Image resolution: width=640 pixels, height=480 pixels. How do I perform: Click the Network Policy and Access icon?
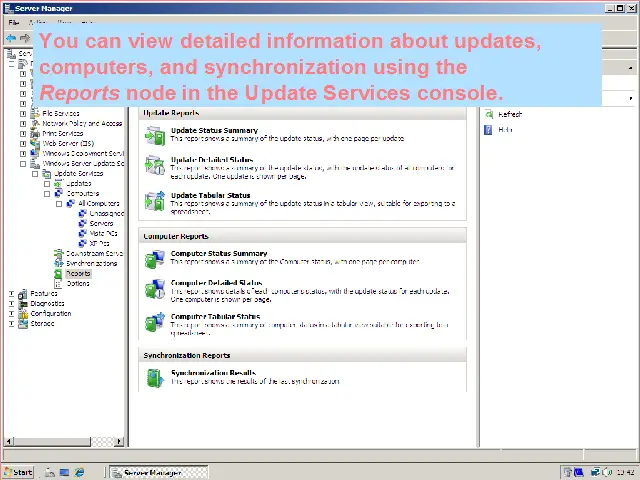coord(35,123)
